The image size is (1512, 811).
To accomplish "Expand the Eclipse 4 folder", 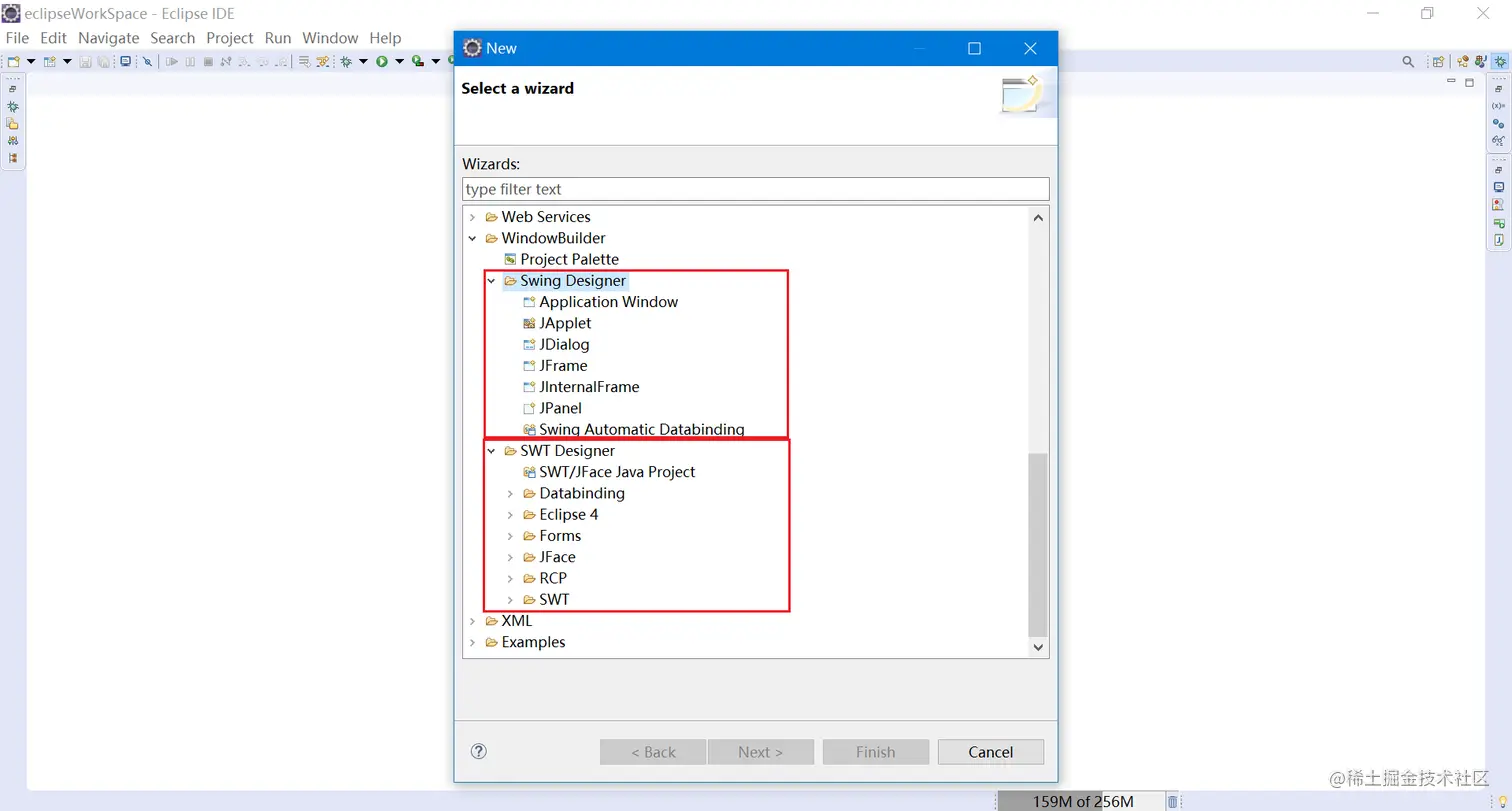I will (510, 515).
